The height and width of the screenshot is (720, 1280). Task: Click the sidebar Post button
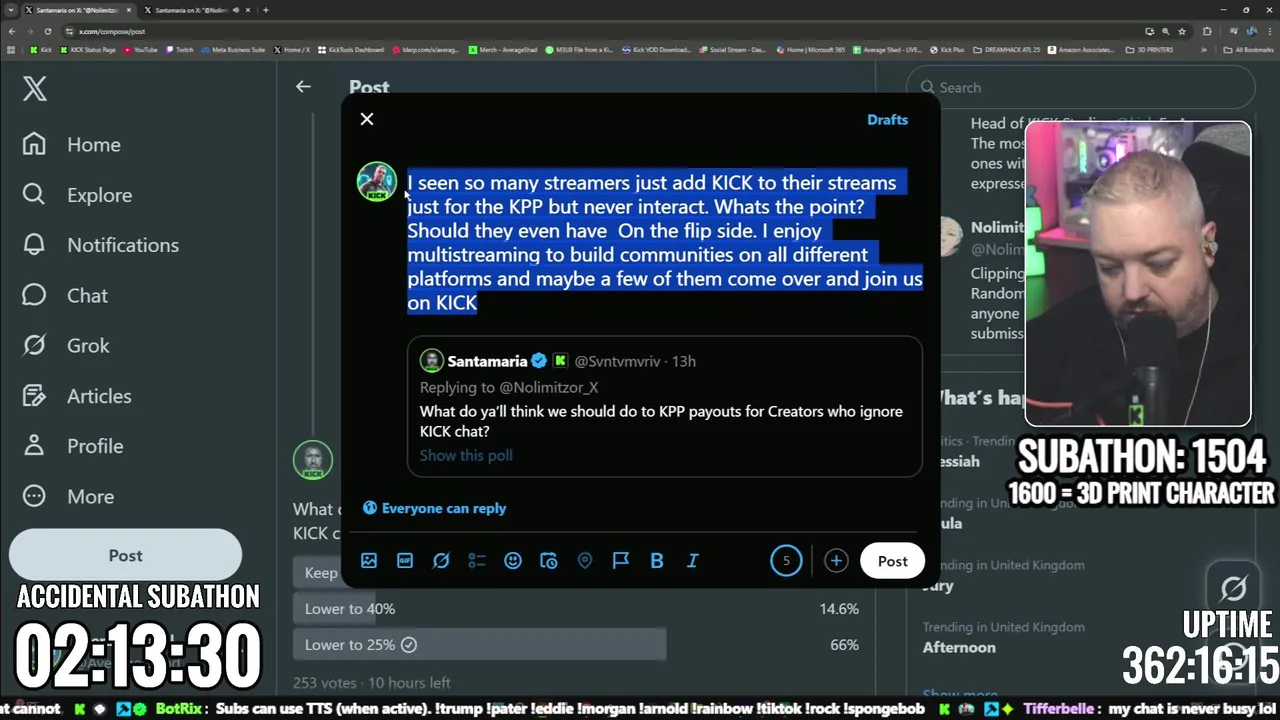click(125, 556)
